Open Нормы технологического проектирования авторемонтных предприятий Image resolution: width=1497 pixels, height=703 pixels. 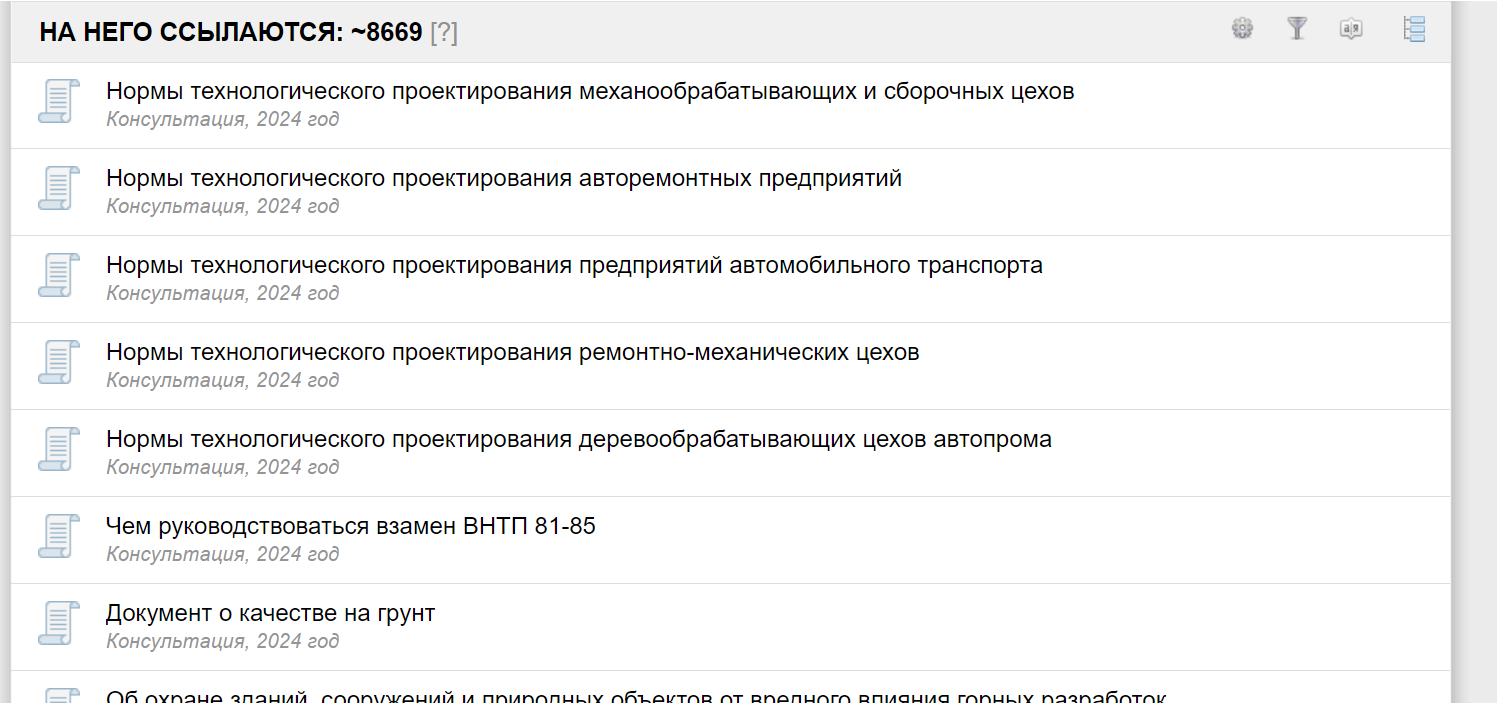pyautogui.click(x=504, y=178)
